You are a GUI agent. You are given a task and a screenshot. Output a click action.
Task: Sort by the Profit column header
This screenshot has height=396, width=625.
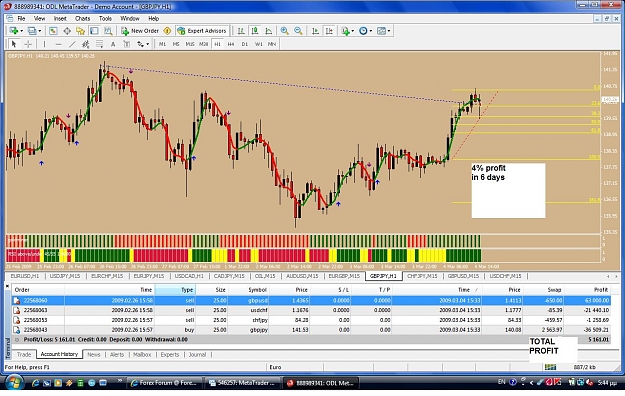[587, 290]
